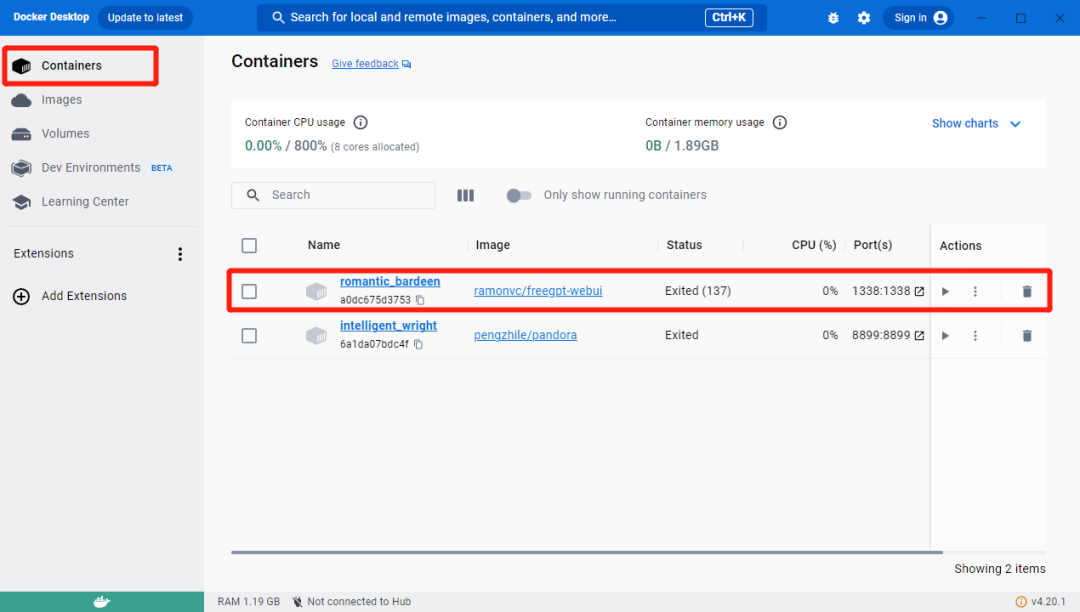
Task: Open pengzhile/pandora image link
Action: [526, 335]
